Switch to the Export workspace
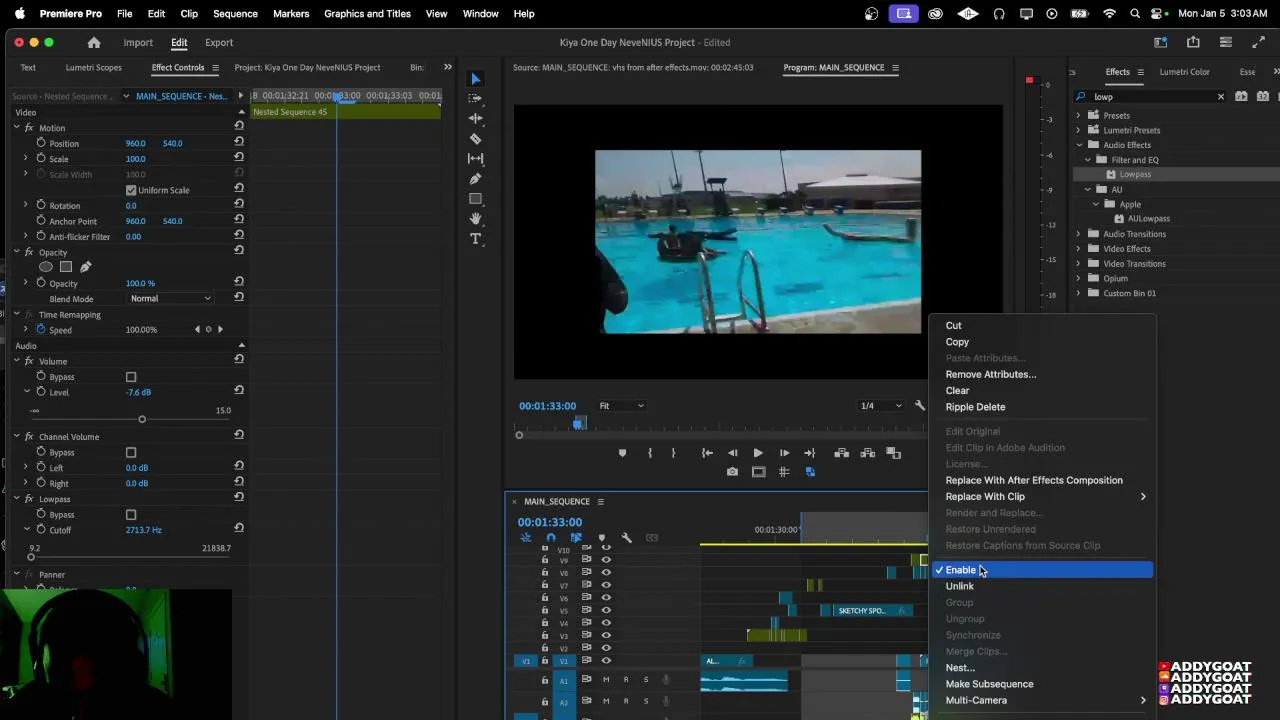This screenshot has width=1280, height=720. [x=218, y=43]
